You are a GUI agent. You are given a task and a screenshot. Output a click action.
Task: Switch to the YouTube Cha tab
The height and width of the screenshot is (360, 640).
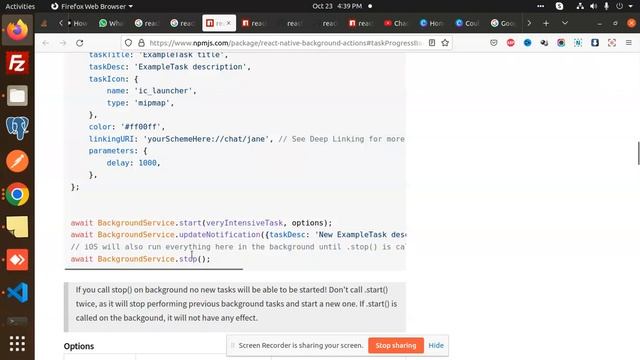coord(396,23)
